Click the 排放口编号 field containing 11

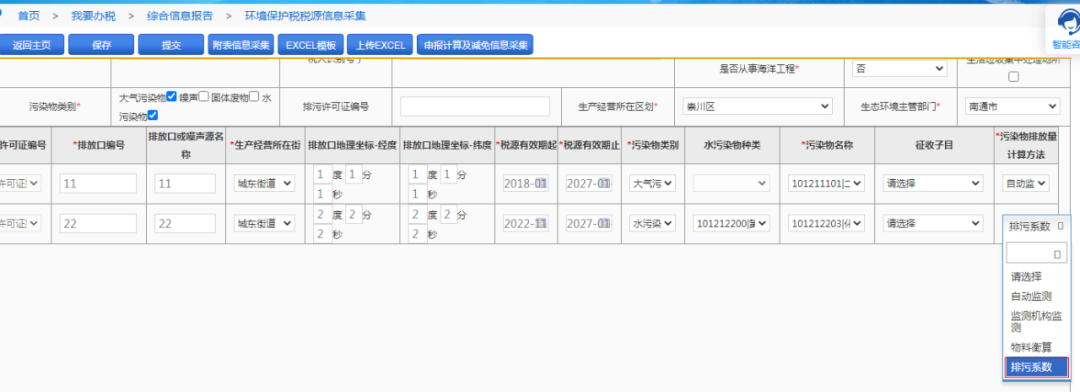[98, 183]
